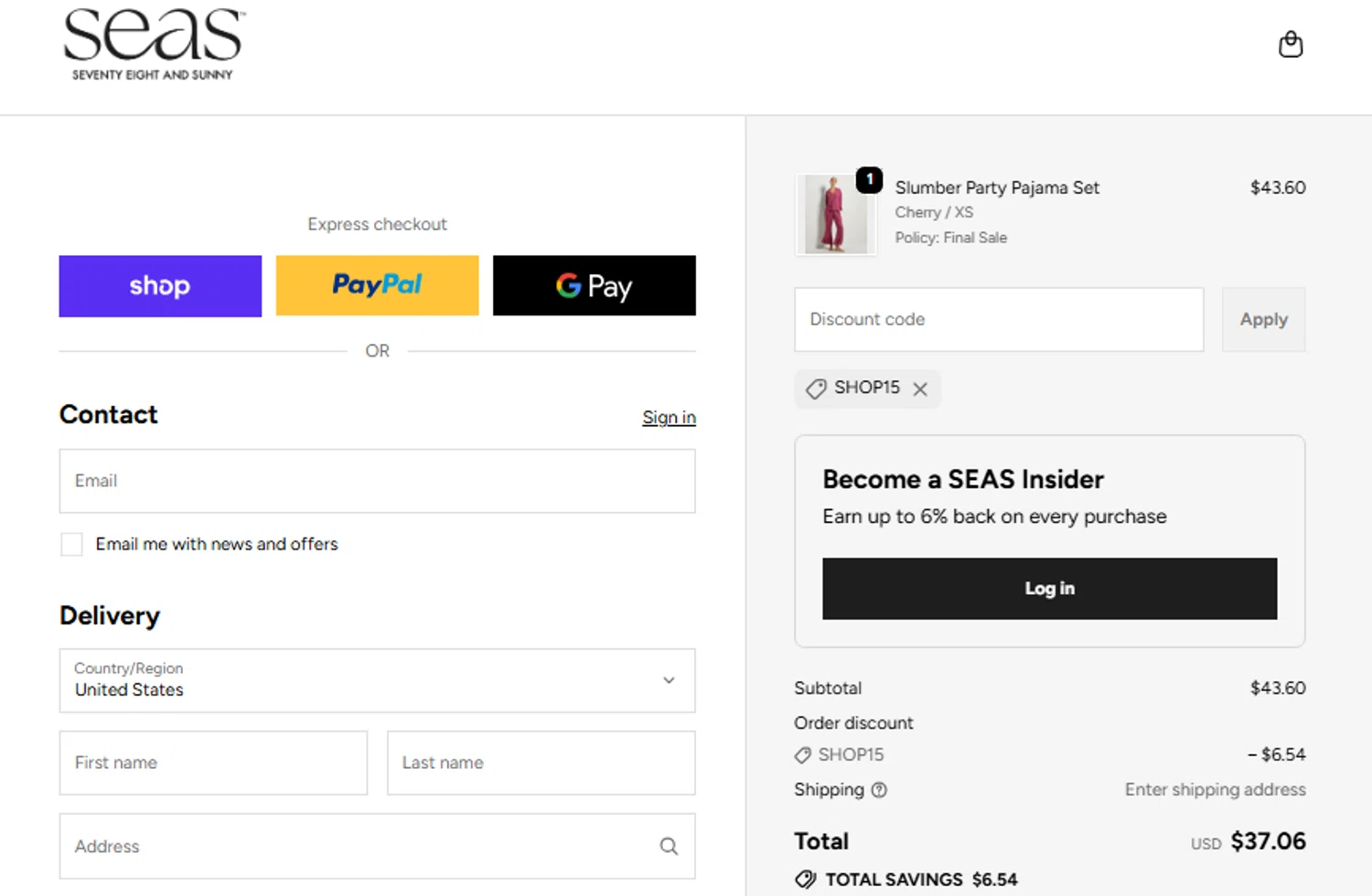Click the Become a SEAS Insider heading
1372x896 pixels.
[x=963, y=479]
